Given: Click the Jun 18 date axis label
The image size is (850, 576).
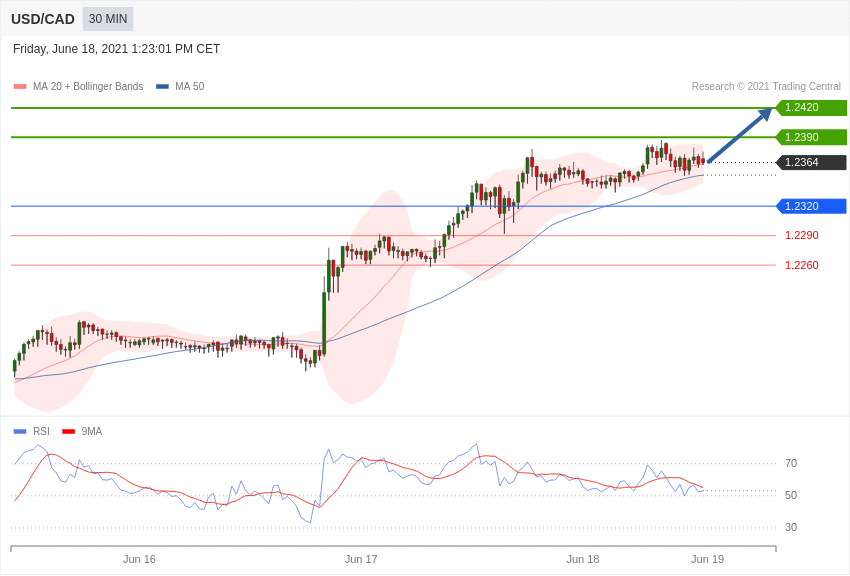Looking at the screenshot, I should 583,559.
